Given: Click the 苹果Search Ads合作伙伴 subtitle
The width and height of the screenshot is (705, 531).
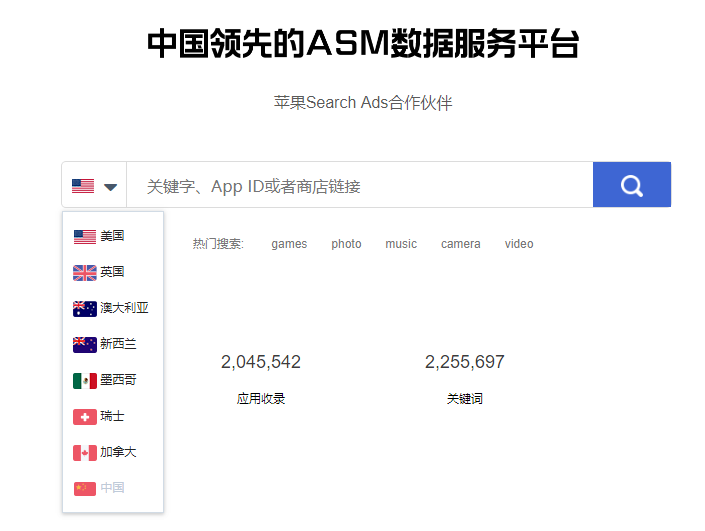Looking at the screenshot, I should tap(363, 103).
